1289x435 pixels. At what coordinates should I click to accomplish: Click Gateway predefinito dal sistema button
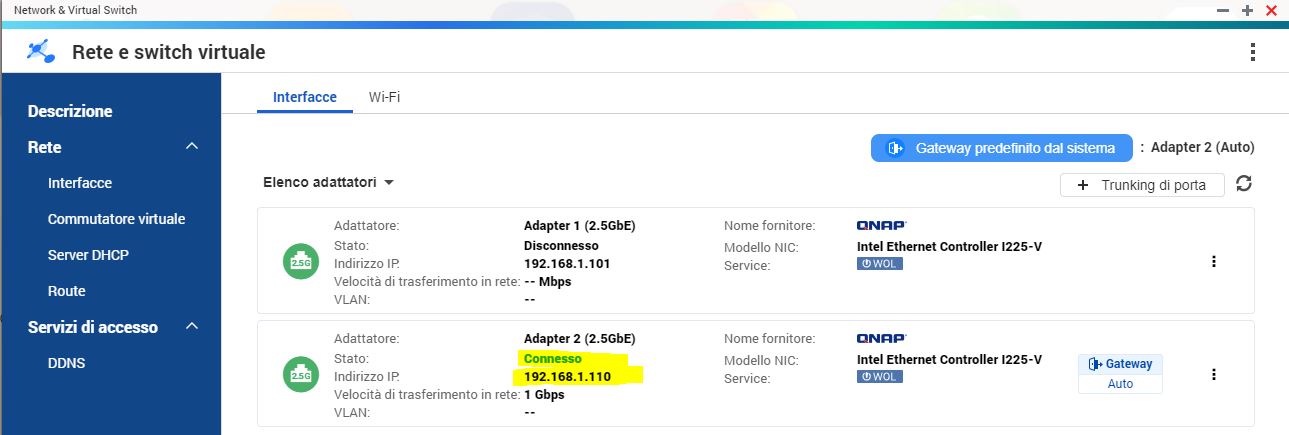tap(1001, 148)
